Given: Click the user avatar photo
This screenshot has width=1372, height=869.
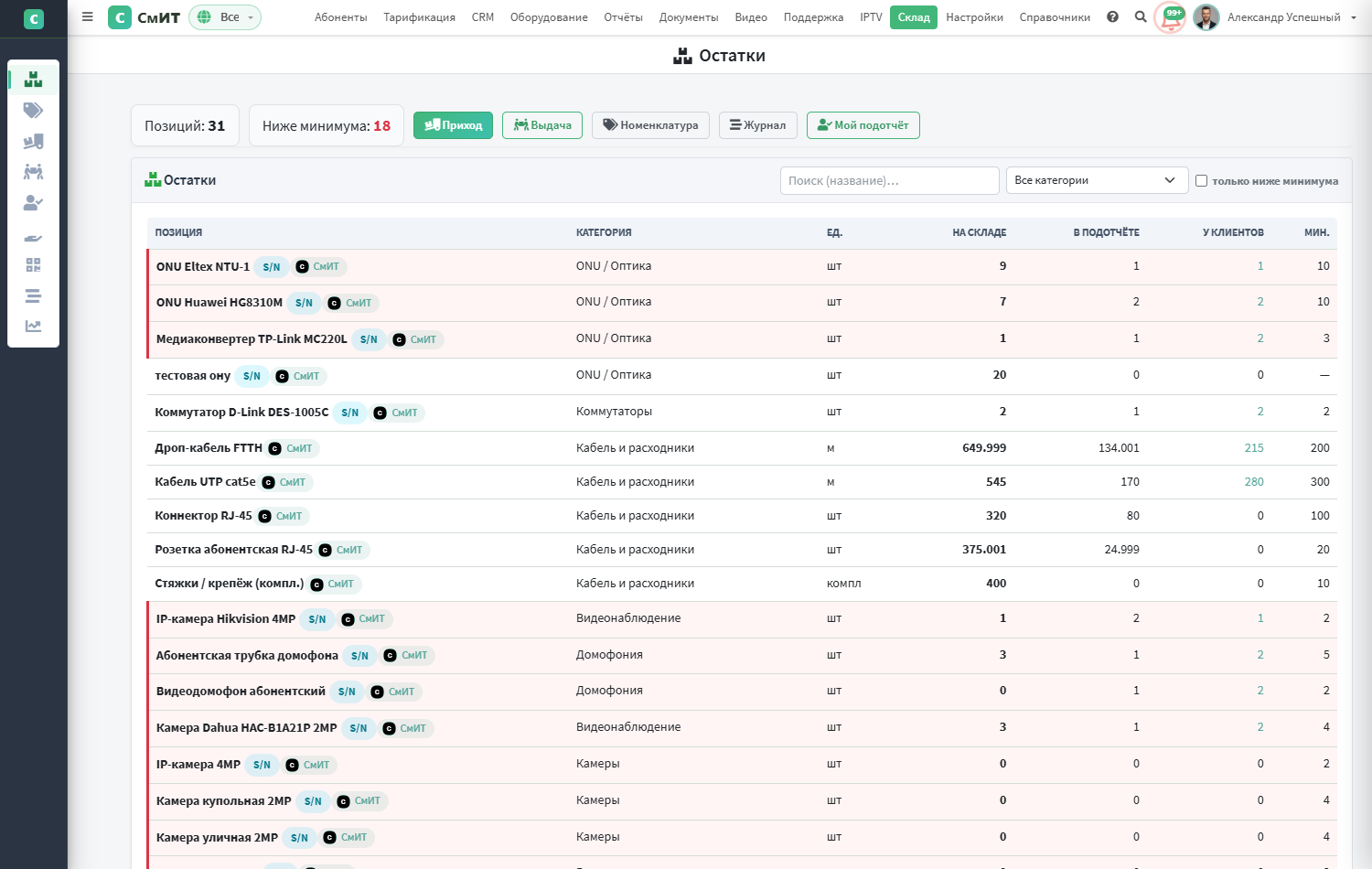Looking at the screenshot, I should pyautogui.click(x=1206, y=17).
